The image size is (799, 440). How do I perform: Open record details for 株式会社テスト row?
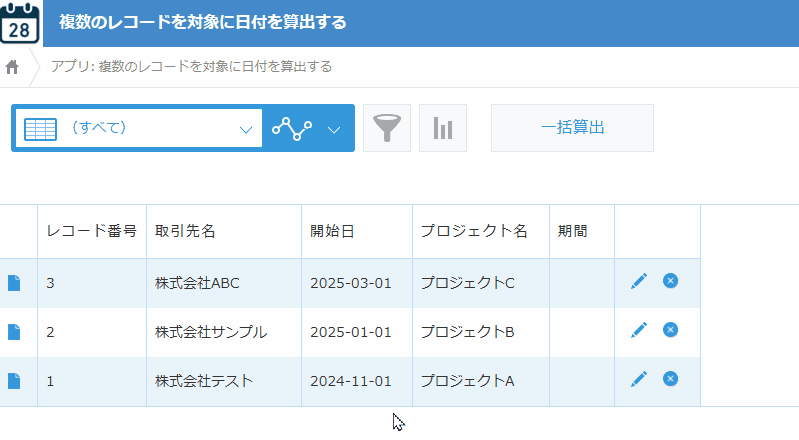(14, 381)
